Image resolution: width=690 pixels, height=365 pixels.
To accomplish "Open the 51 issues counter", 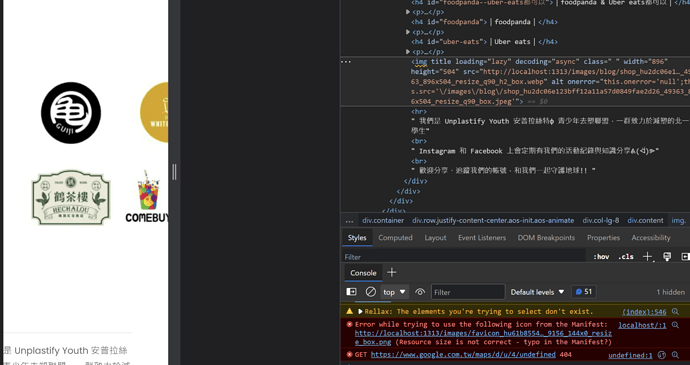I will [x=584, y=291].
